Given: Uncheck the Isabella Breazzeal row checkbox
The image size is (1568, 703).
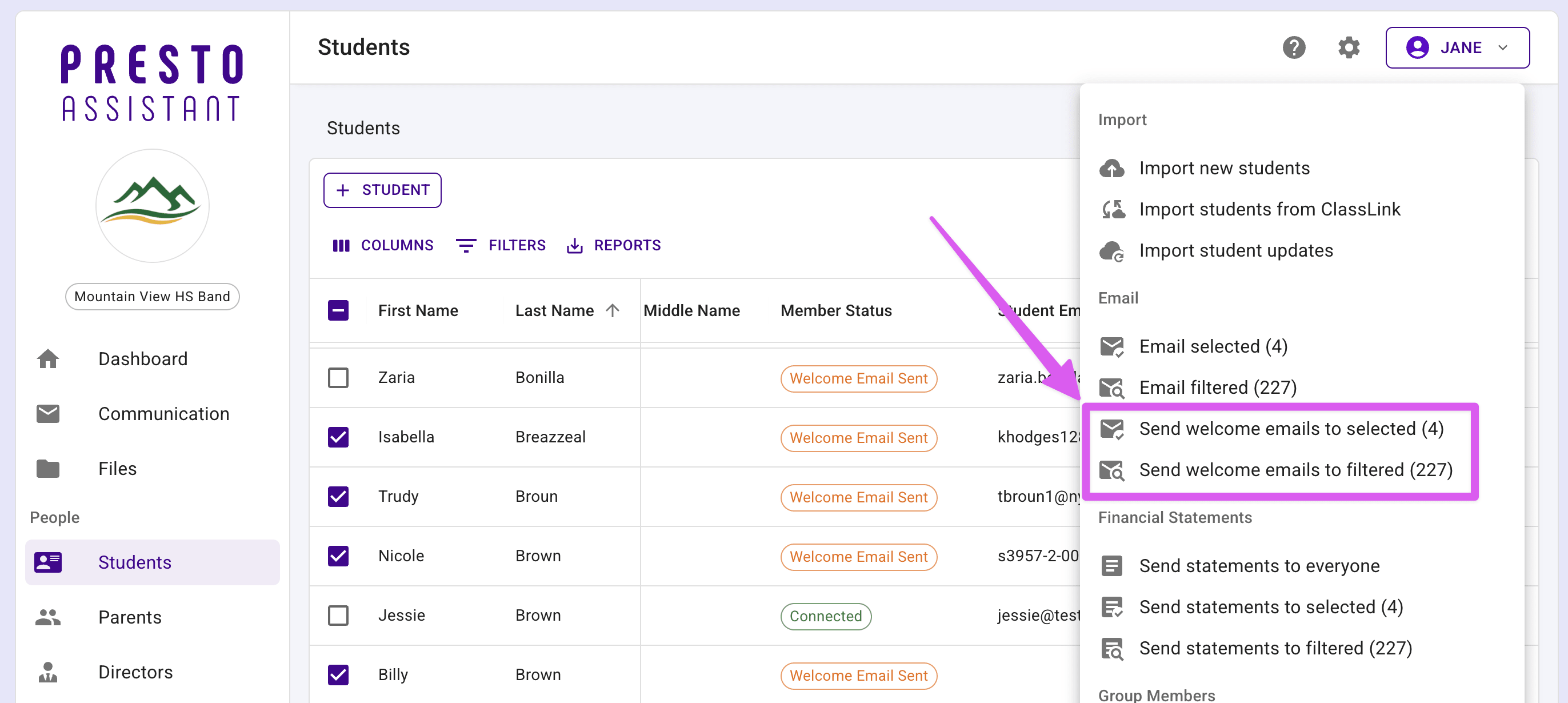Looking at the screenshot, I should (x=338, y=437).
